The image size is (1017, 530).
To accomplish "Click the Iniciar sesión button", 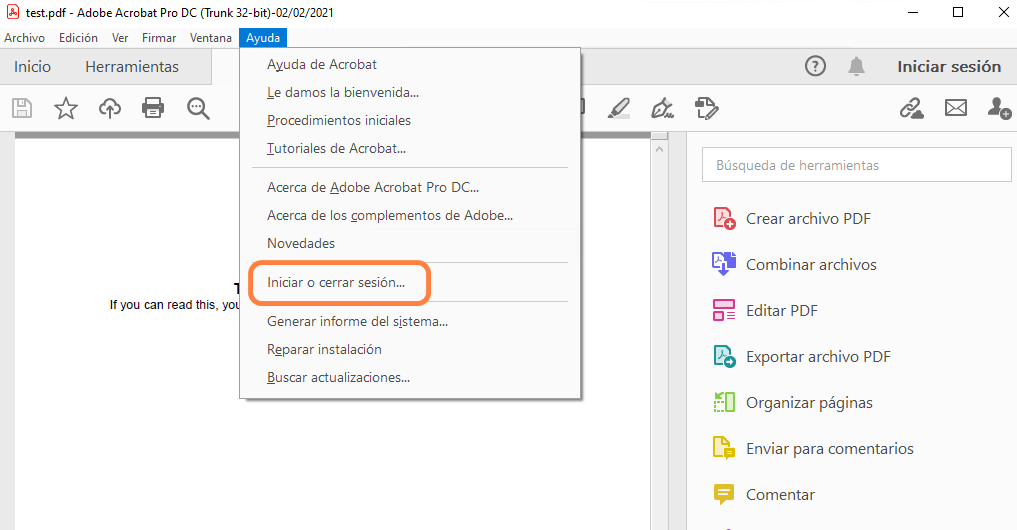I will [949, 66].
